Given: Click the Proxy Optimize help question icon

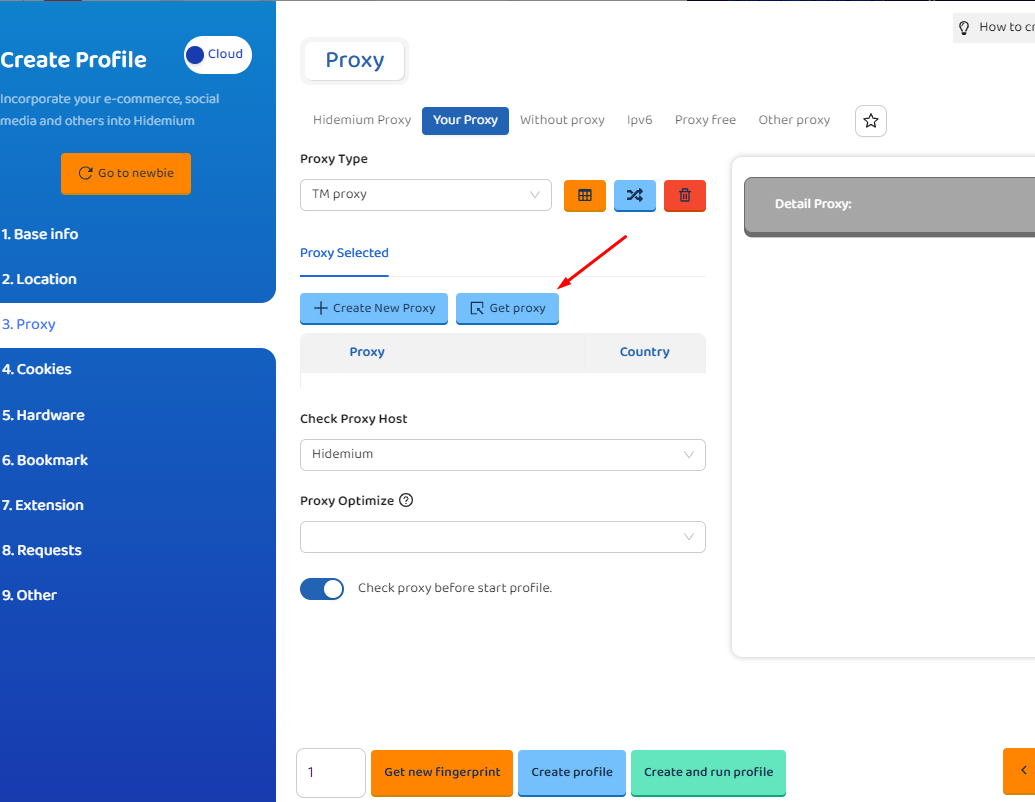Looking at the screenshot, I should pos(406,501).
